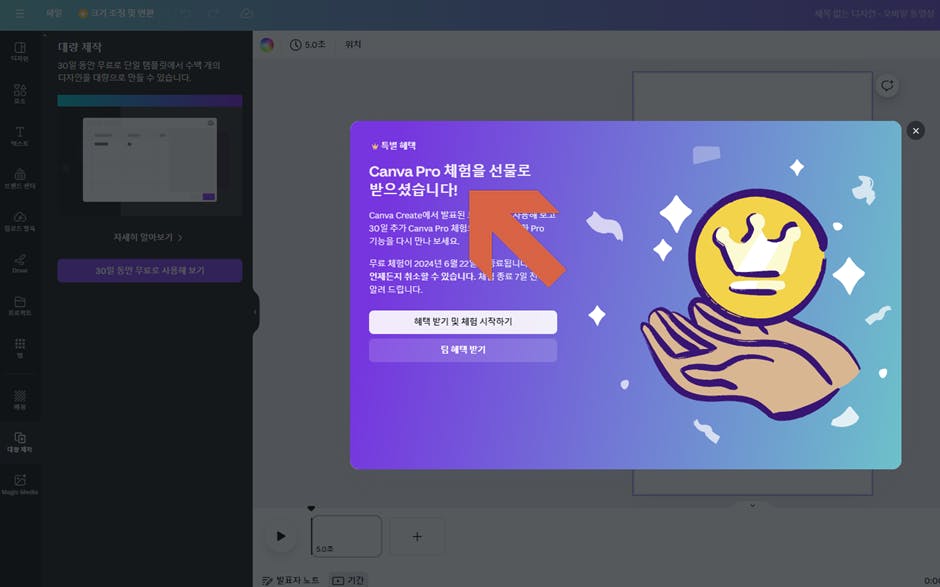
Task: Open the 앱 apps grid tab
Action: 20,348
